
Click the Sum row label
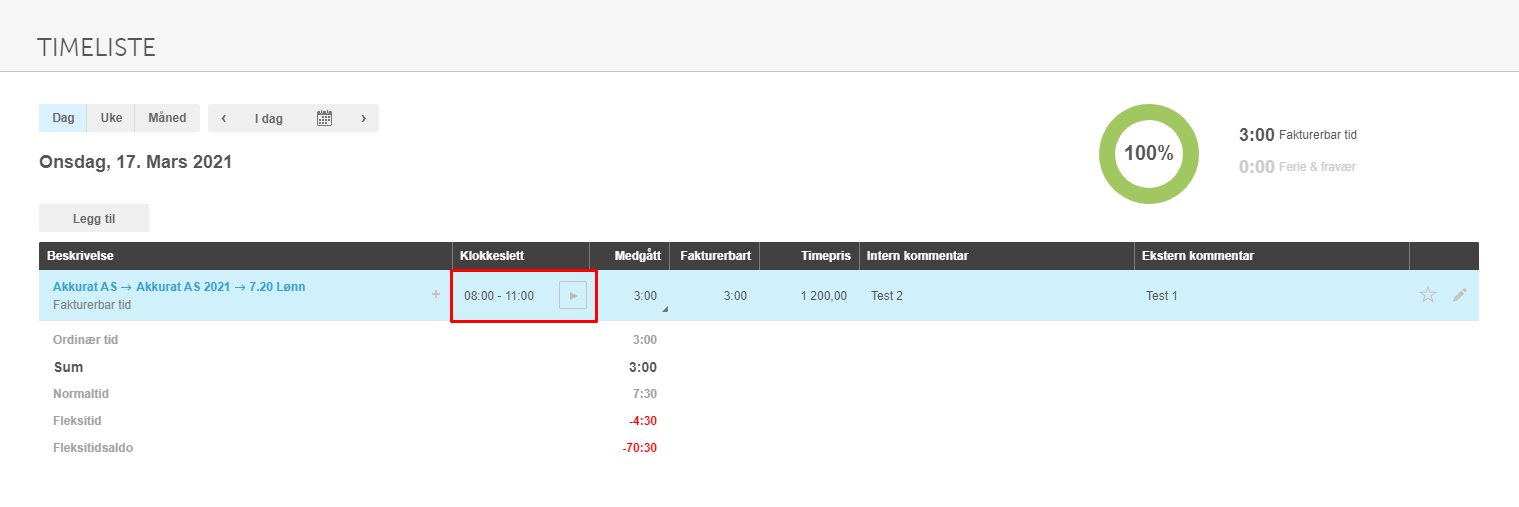68,367
